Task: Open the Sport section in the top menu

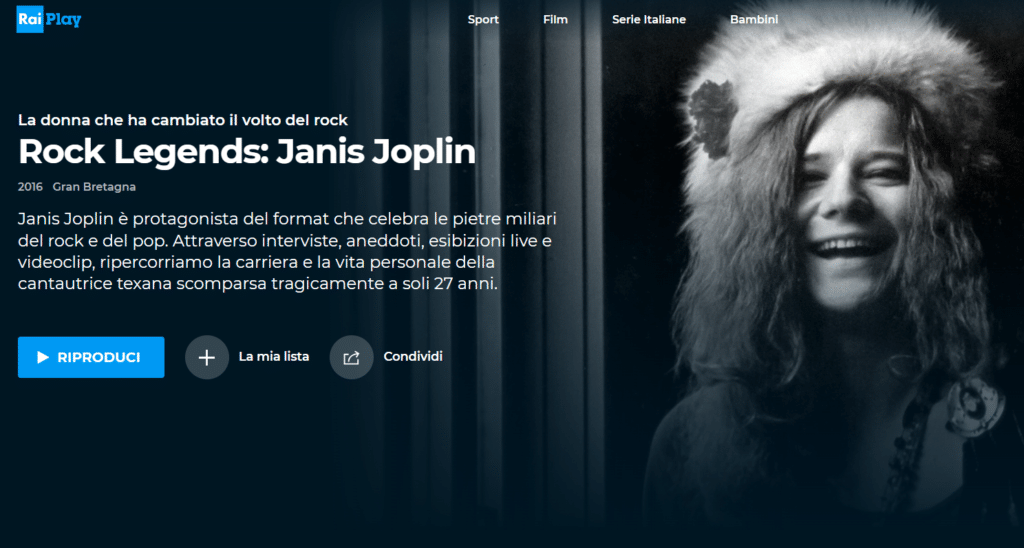Action: tap(483, 20)
